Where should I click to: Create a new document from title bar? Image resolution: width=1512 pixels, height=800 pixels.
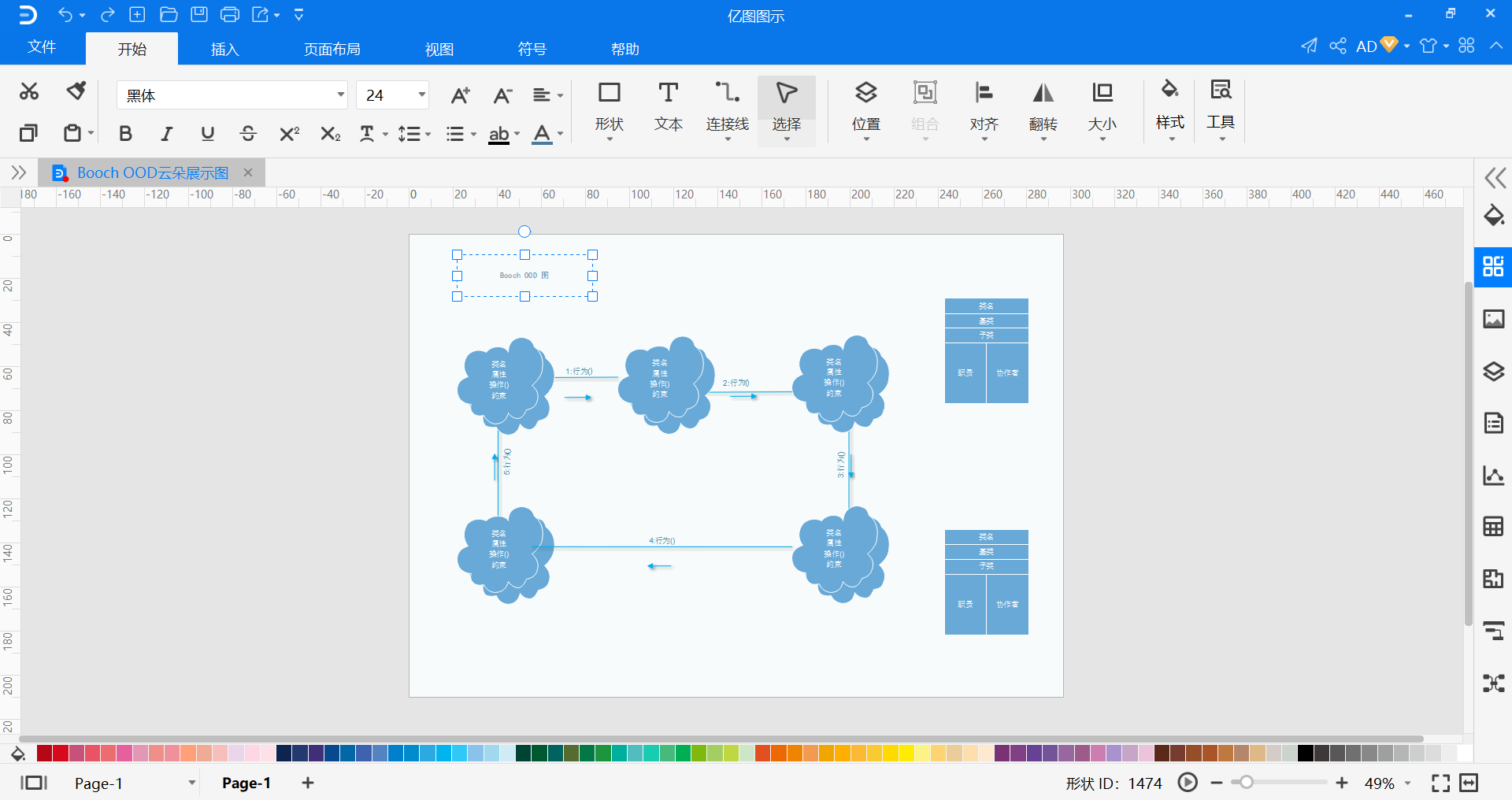(137, 14)
